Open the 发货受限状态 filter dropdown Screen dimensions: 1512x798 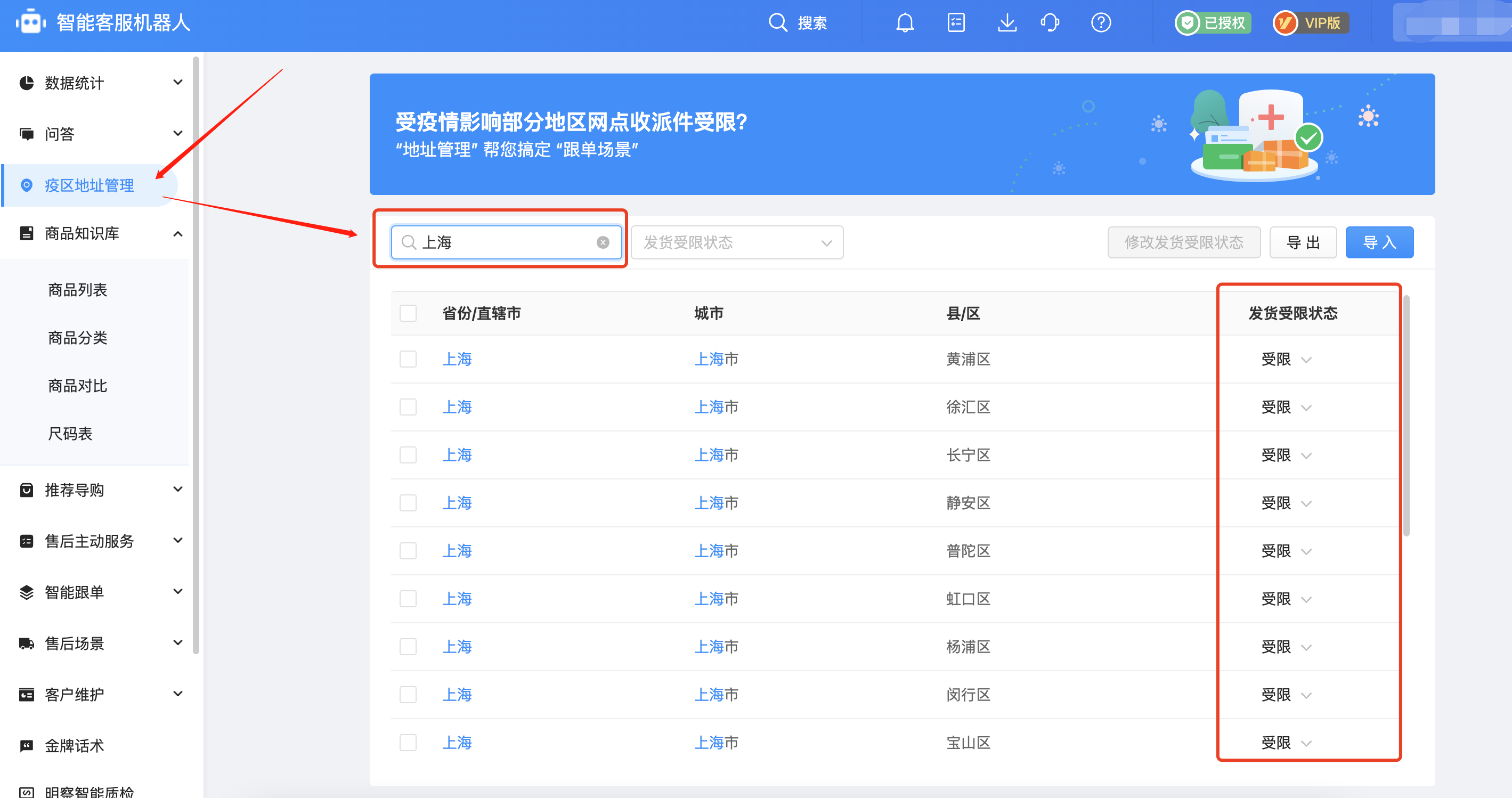(x=737, y=242)
